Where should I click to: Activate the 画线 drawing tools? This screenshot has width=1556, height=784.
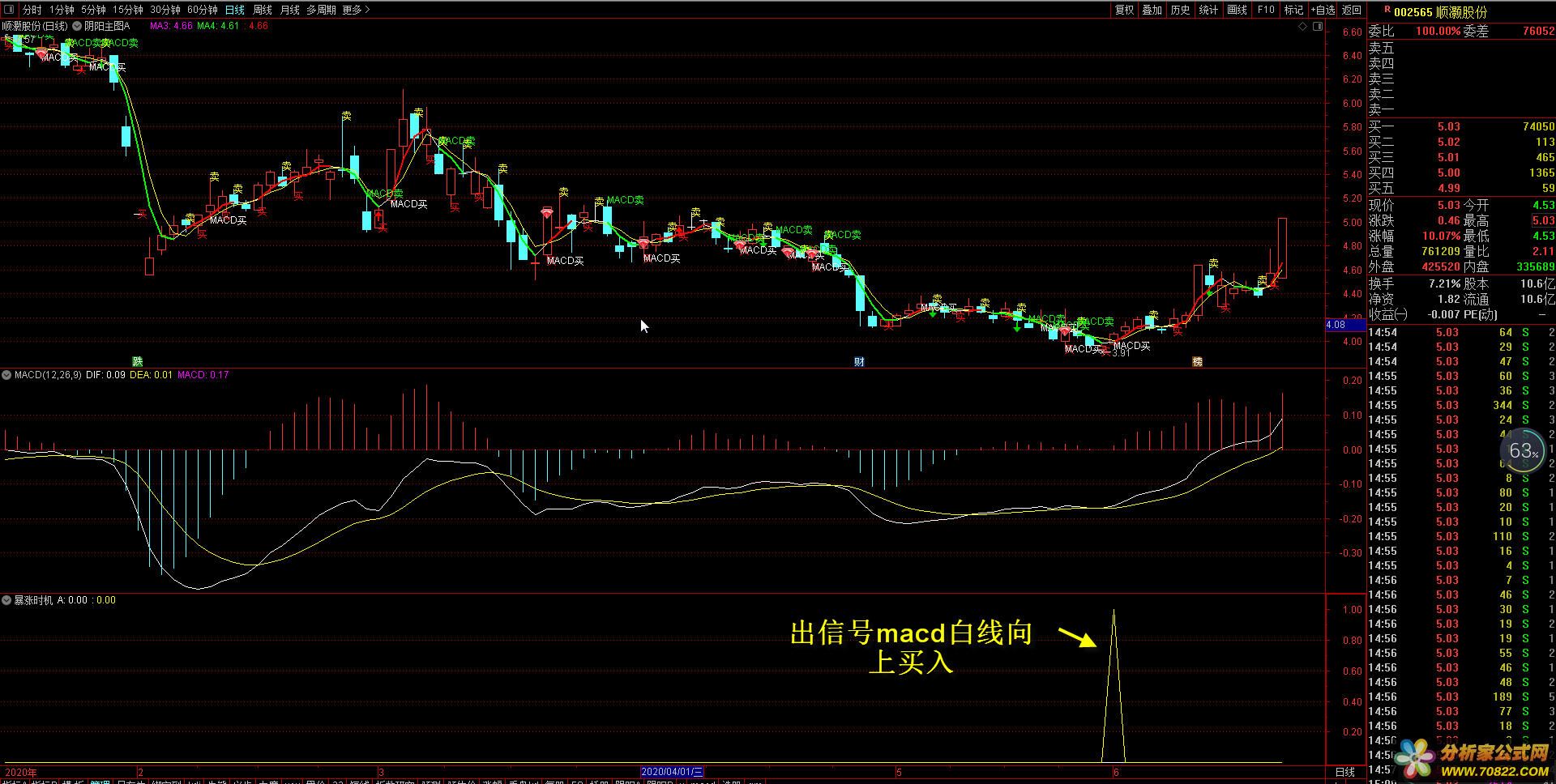1237,10
